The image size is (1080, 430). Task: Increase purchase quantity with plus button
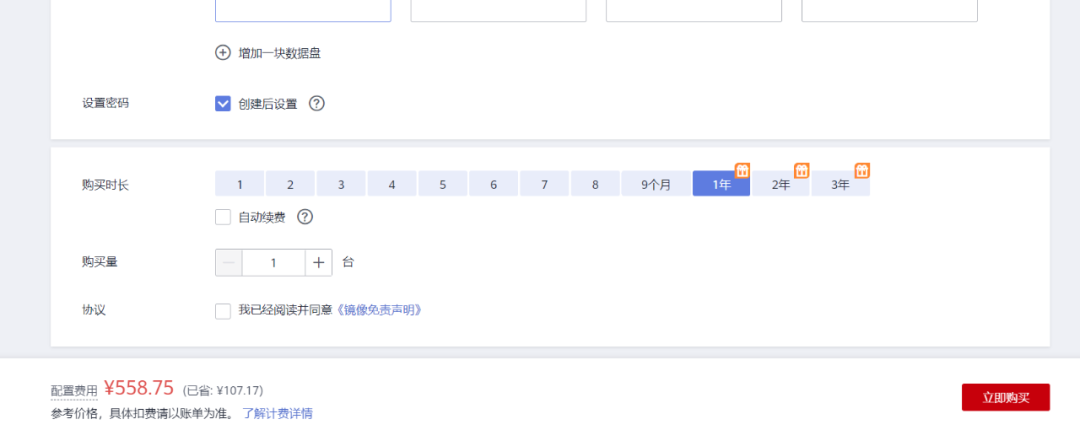(x=318, y=263)
